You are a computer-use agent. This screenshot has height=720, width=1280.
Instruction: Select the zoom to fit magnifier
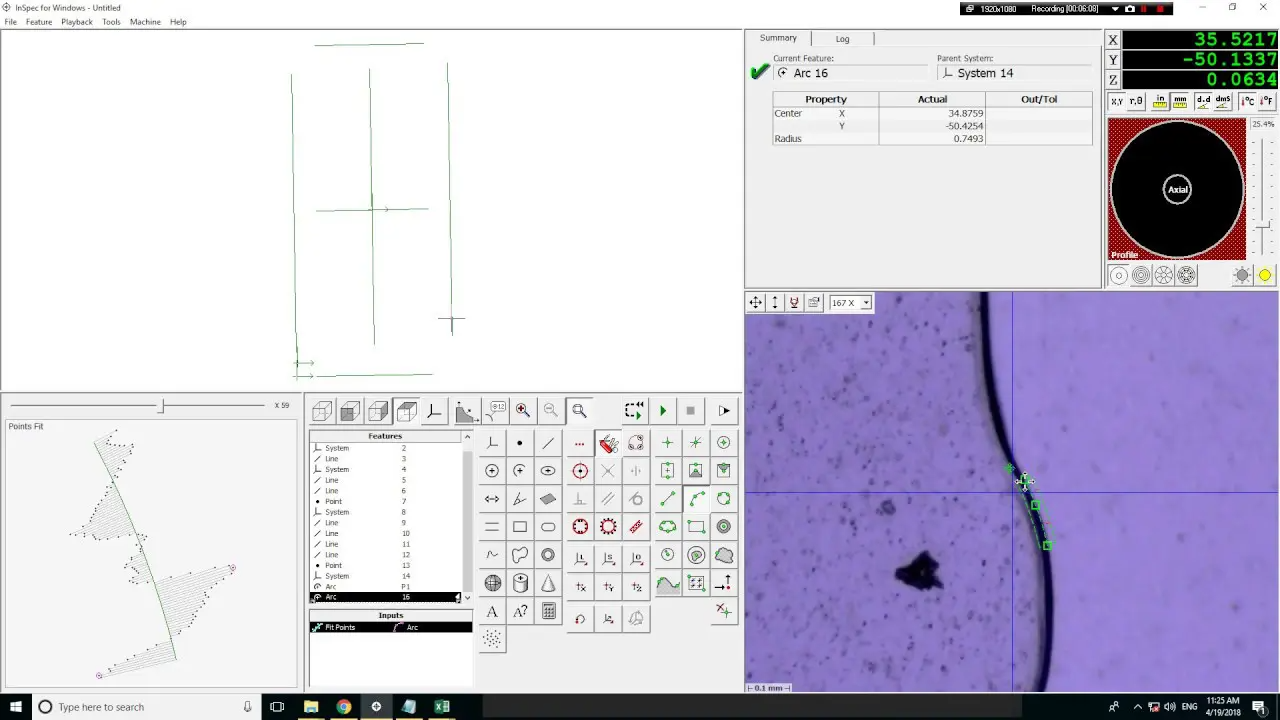(579, 410)
